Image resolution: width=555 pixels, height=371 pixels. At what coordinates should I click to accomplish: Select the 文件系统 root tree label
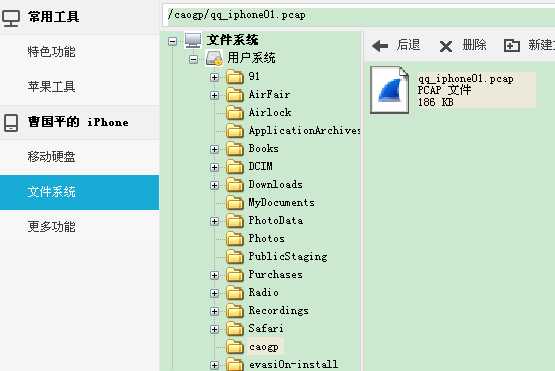coord(233,40)
